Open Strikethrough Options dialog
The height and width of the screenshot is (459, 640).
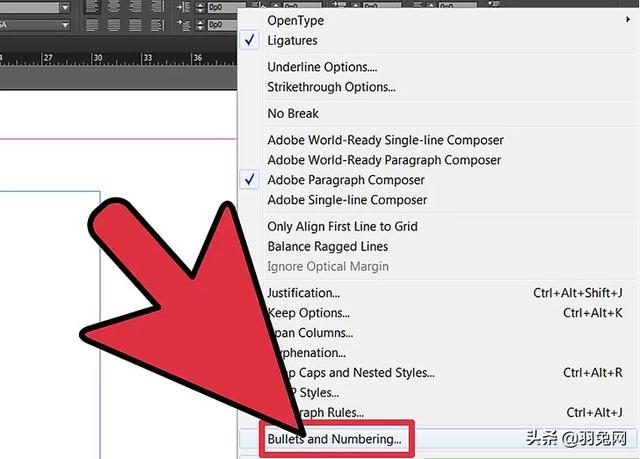(x=331, y=87)
